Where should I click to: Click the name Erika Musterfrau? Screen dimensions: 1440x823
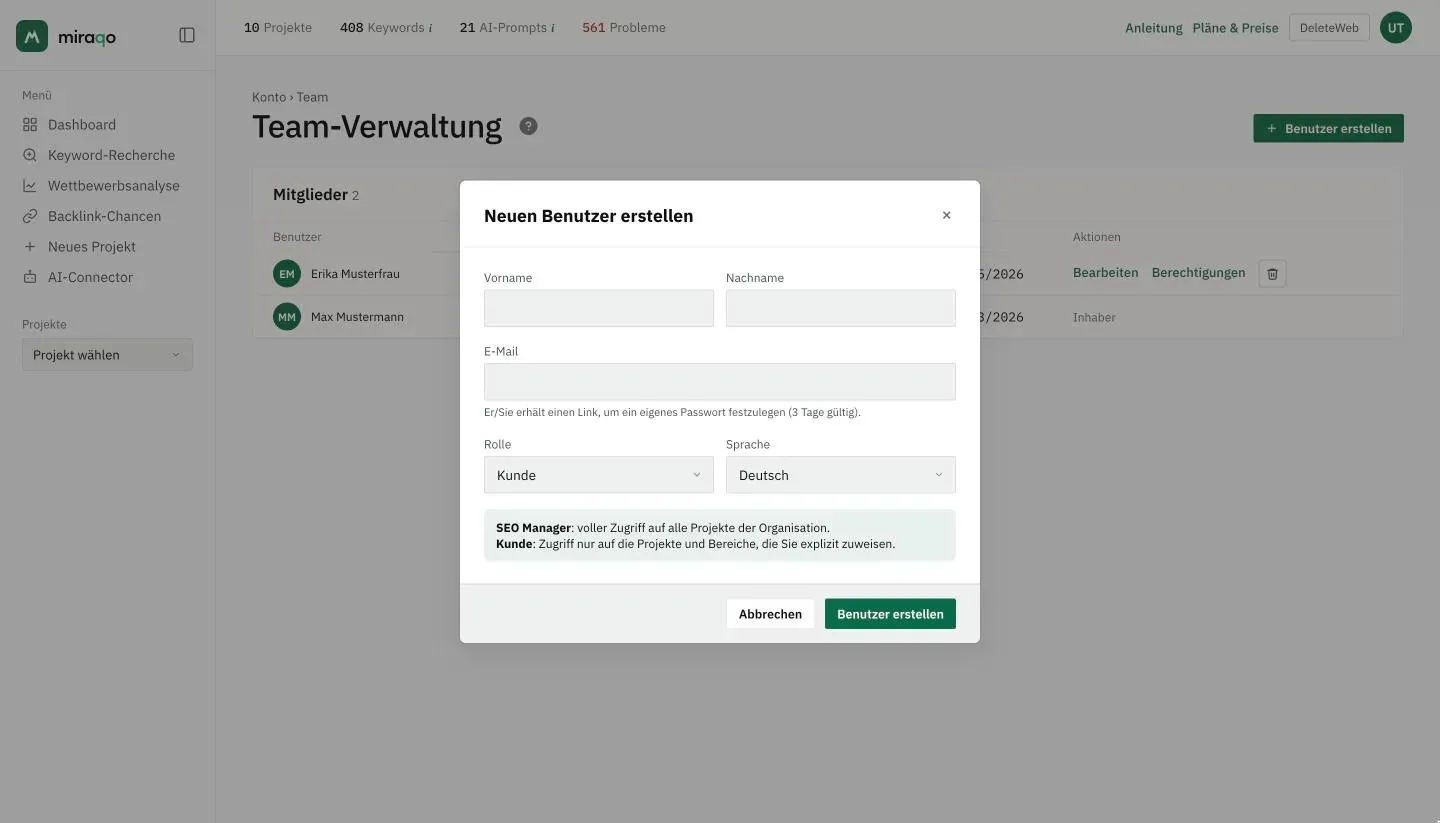click(x=355, y=274)
